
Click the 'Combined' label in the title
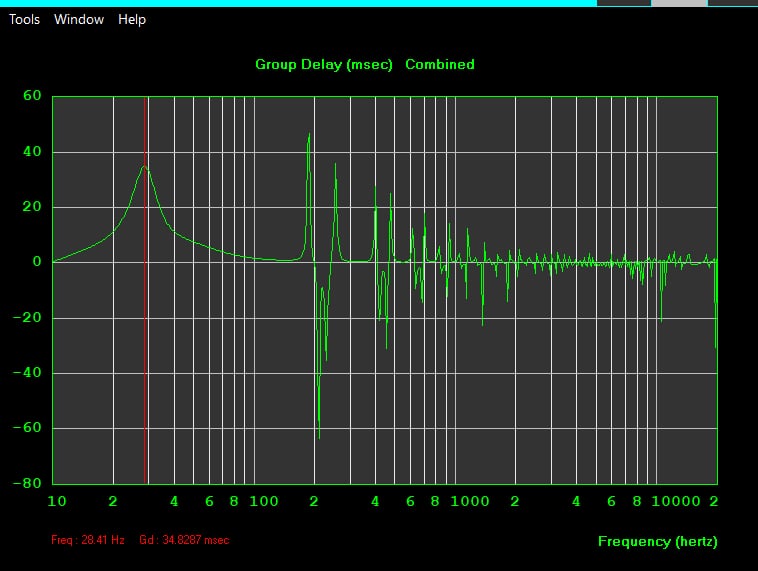(440, 64)
